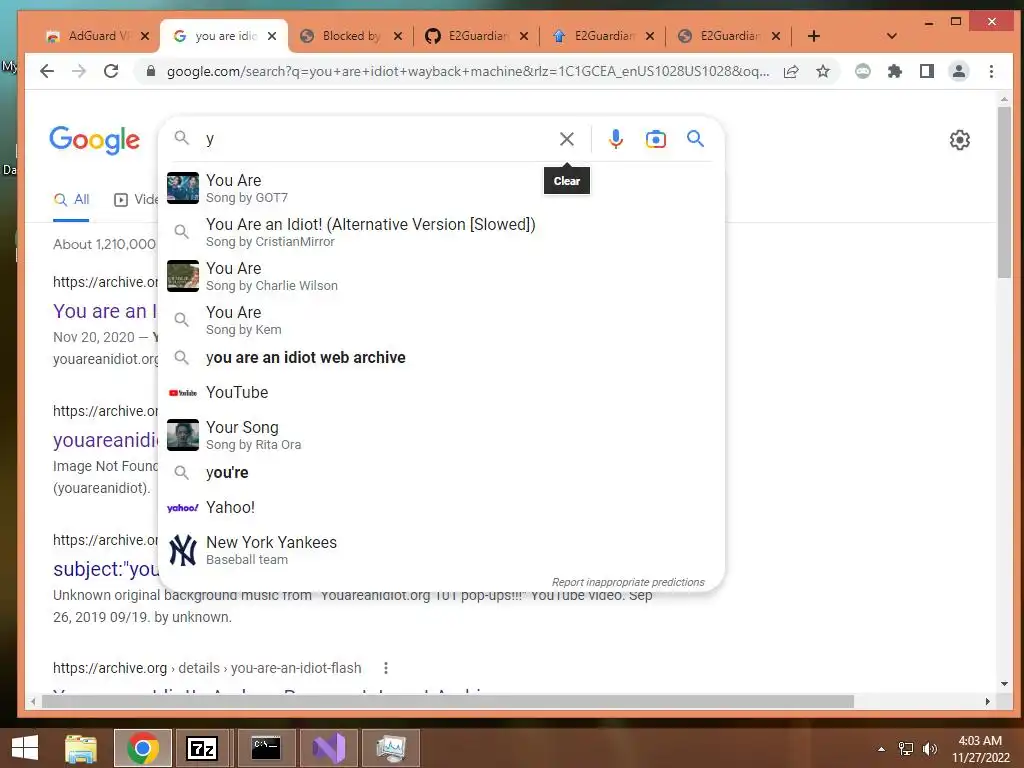Open the 'subject:"you' search result
Viewport: 1024px width, 768px height.
(105, 569)
